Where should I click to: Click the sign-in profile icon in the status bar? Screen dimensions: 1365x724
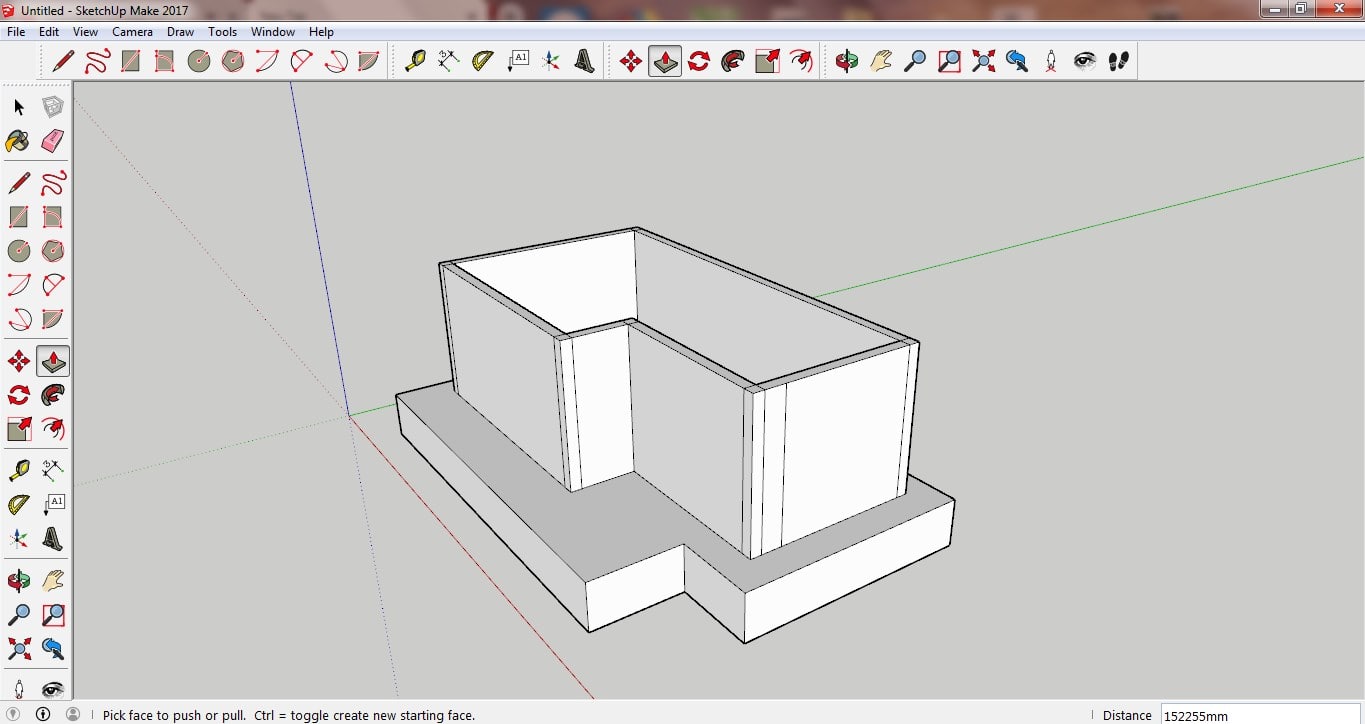73,714
